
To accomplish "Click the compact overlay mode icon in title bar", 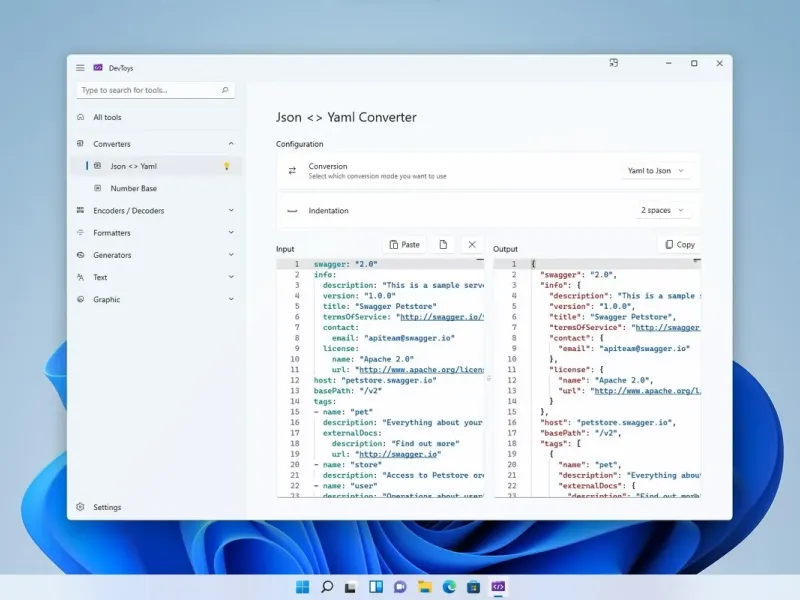I will [614, 63].
